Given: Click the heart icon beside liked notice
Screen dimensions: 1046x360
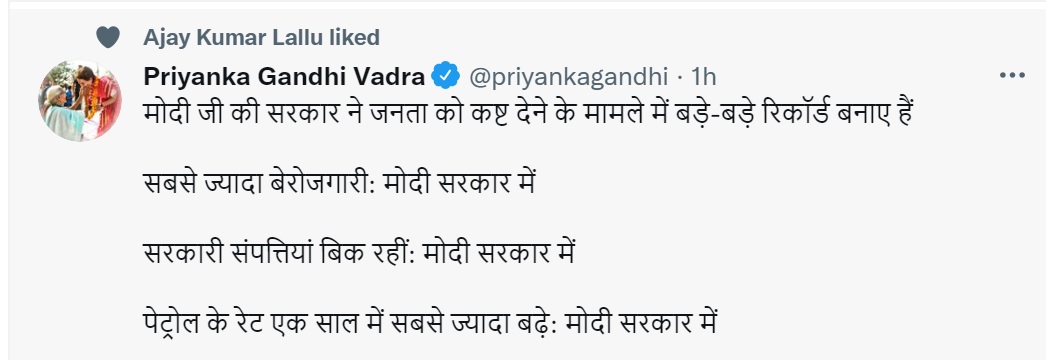Looking at the screenshot, I should (107, 37).
